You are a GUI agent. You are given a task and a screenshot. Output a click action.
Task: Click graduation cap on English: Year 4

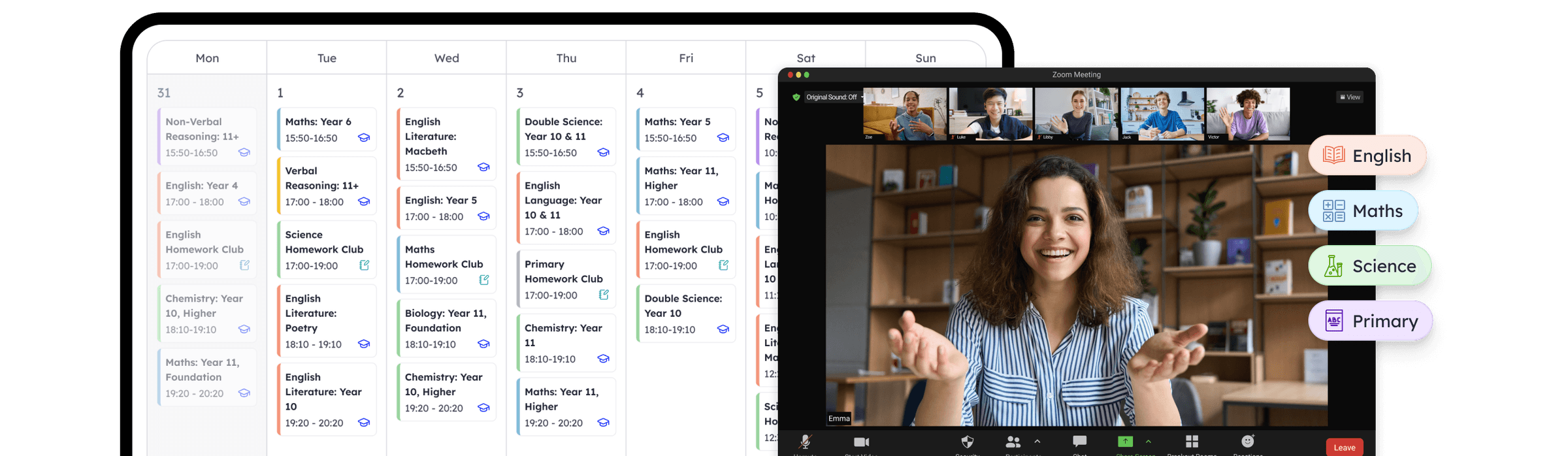point(244,202)
